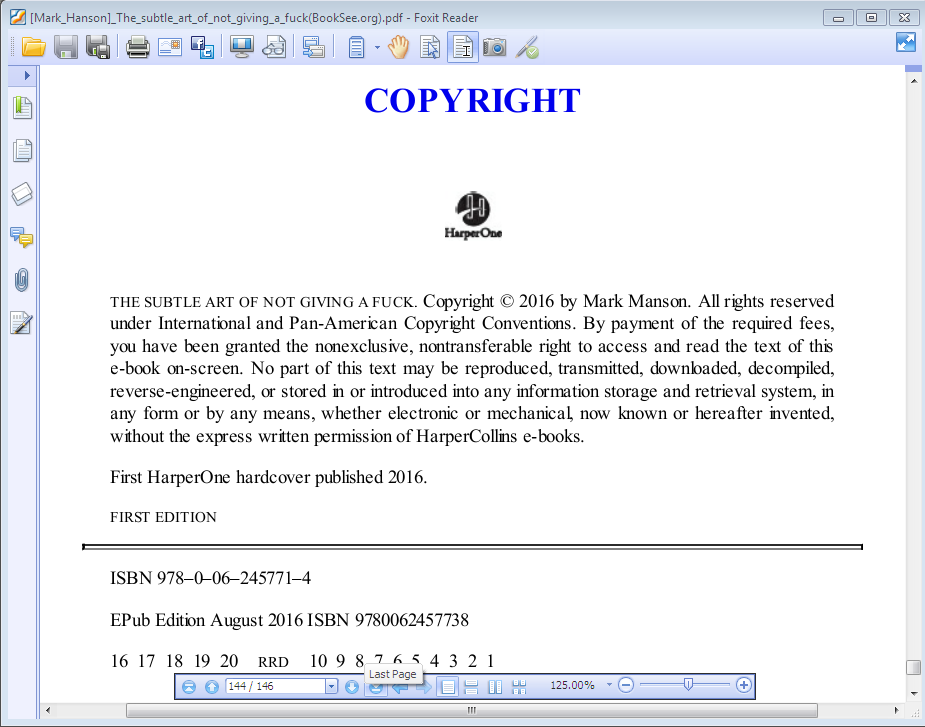This screenshot has height=727, width=925.
Task: Click the scroll left arrow
Action: (x=48, y=710)
